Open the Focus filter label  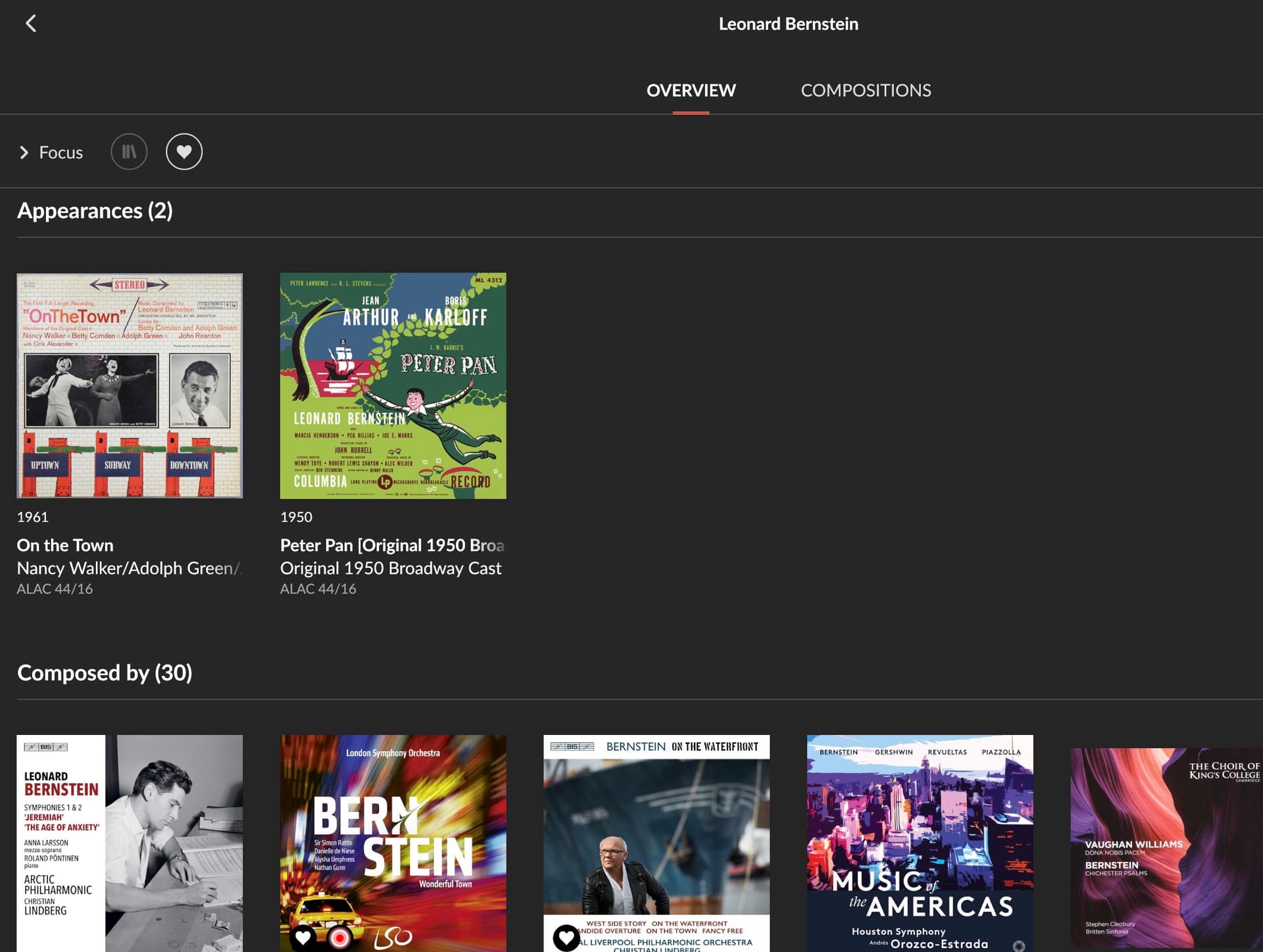[61, 153]
